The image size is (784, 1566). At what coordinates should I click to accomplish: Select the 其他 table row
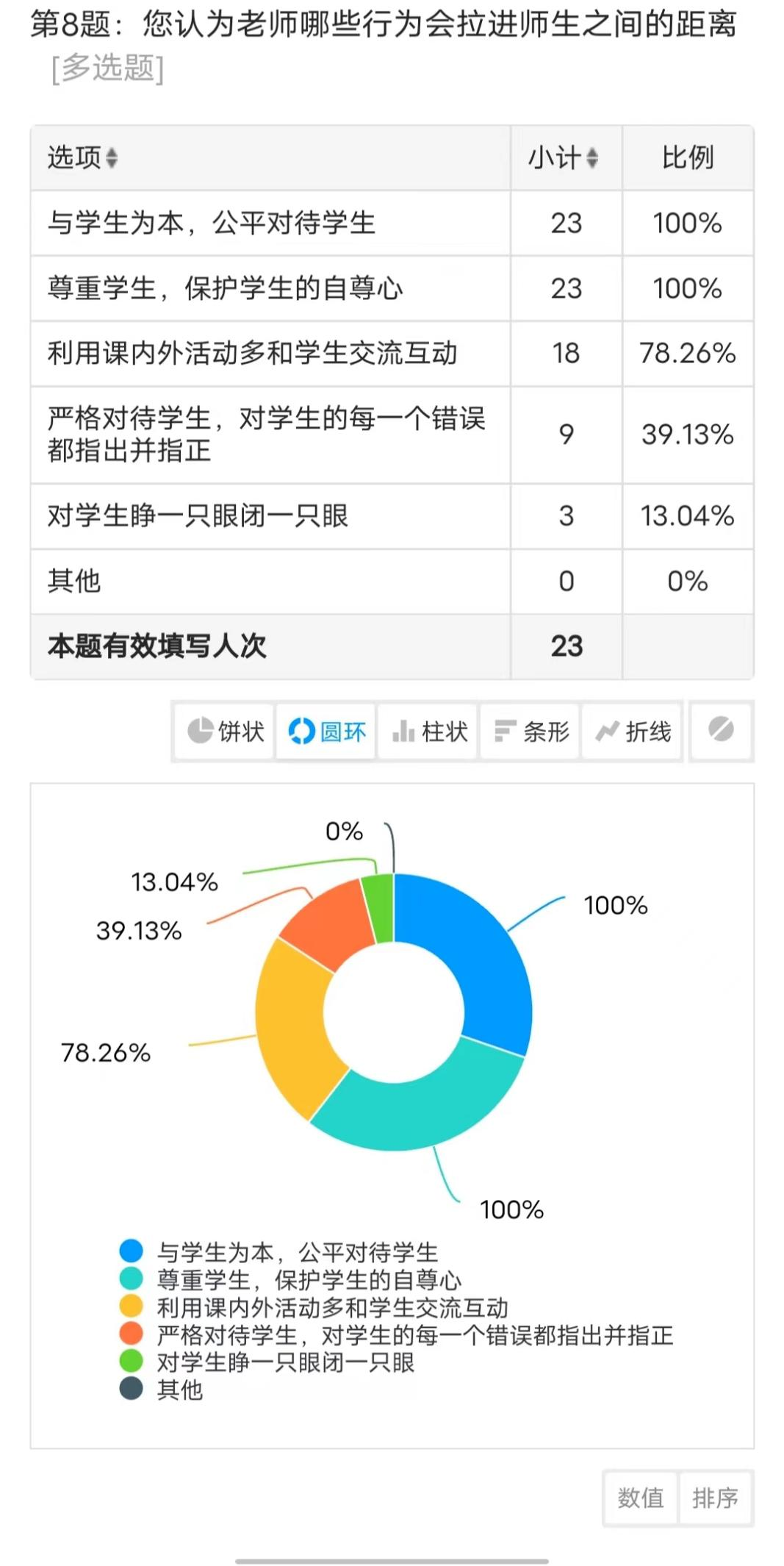tap(392, 582)
